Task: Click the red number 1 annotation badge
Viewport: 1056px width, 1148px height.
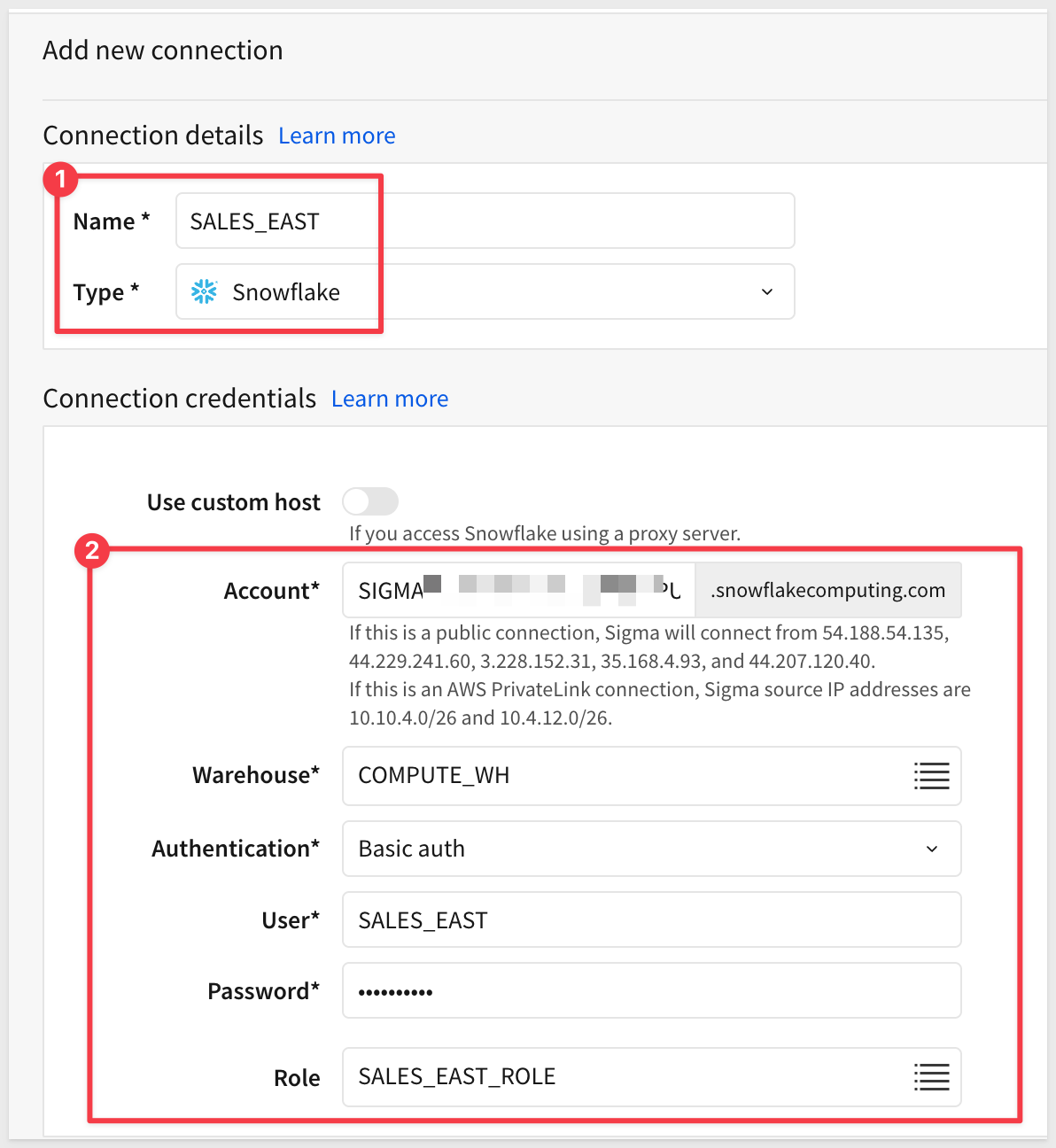Action: [x=60, y=180]
